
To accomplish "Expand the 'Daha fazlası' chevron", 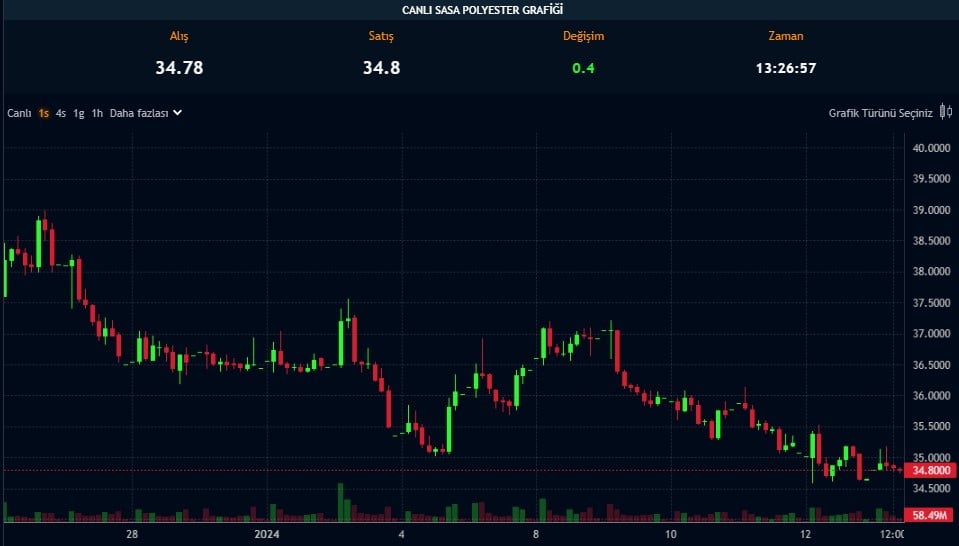I will coord(178,113).
